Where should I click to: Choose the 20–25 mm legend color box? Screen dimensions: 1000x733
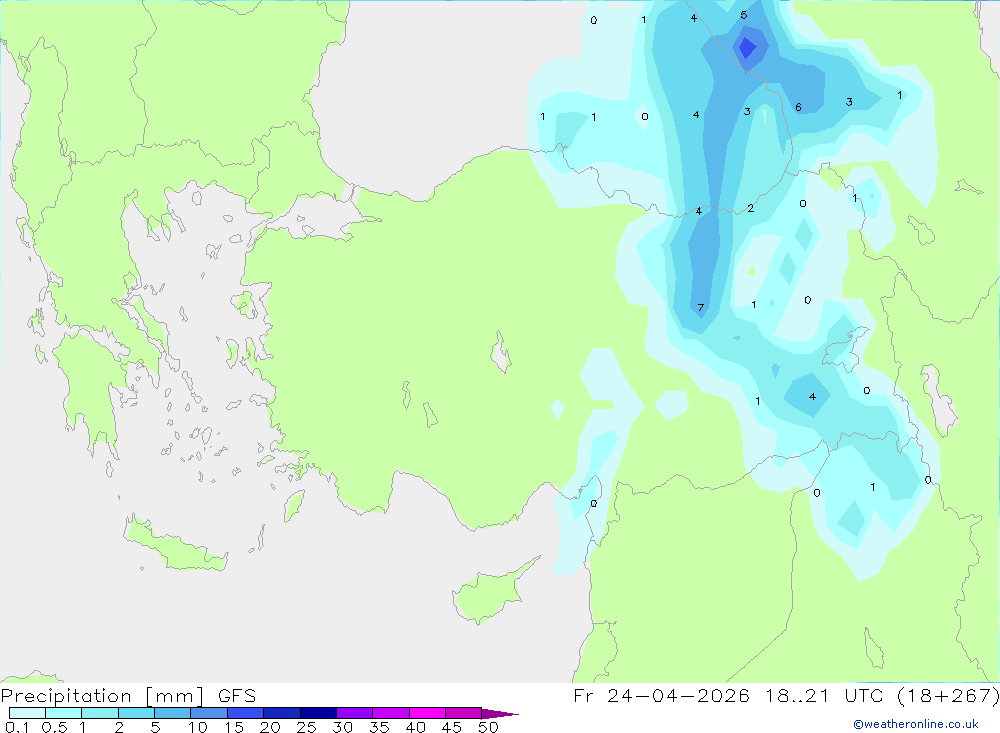point(282,713)
